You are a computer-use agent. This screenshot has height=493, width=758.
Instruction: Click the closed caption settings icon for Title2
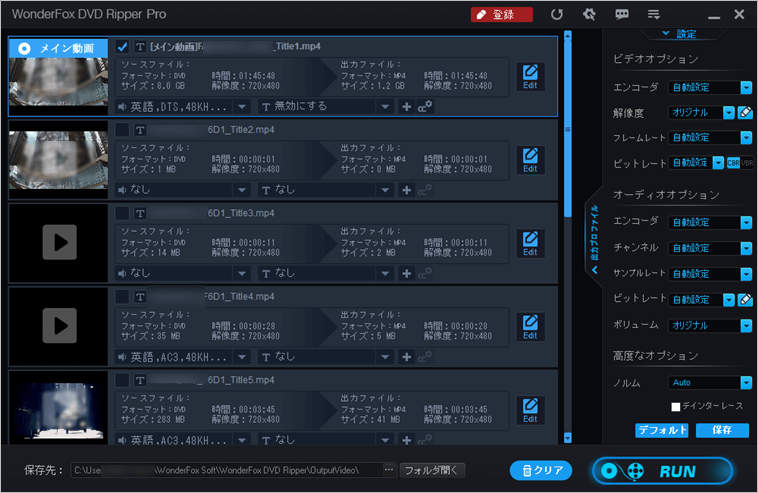pos(425,189)
